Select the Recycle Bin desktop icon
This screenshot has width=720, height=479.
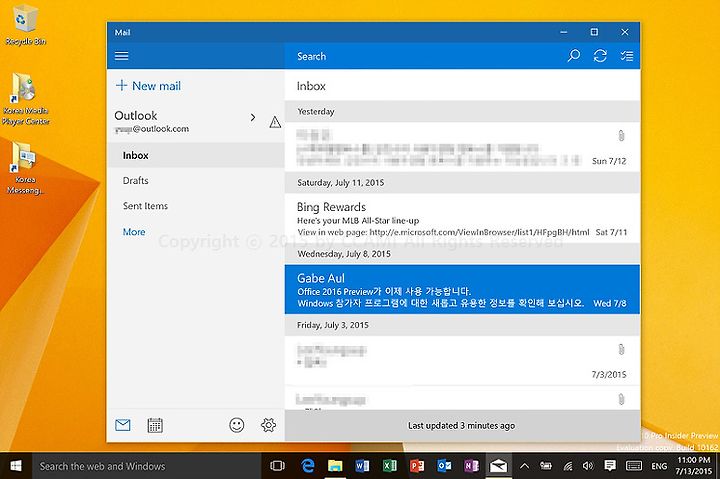[x=25, y=24]
